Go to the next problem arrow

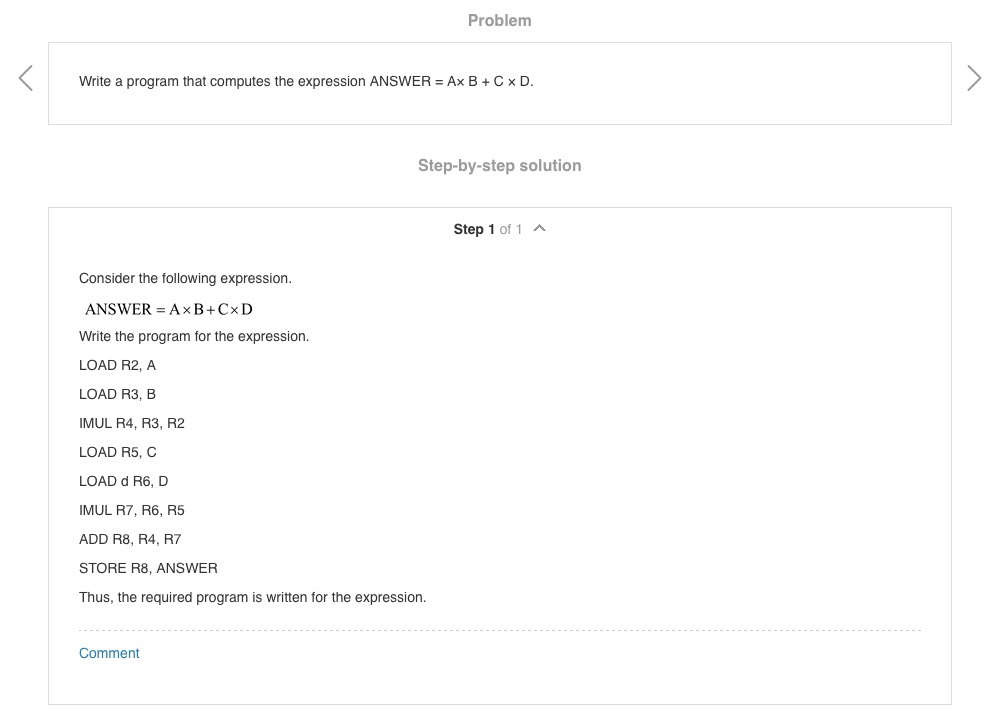pyautogui.click(x=974, y=78)
